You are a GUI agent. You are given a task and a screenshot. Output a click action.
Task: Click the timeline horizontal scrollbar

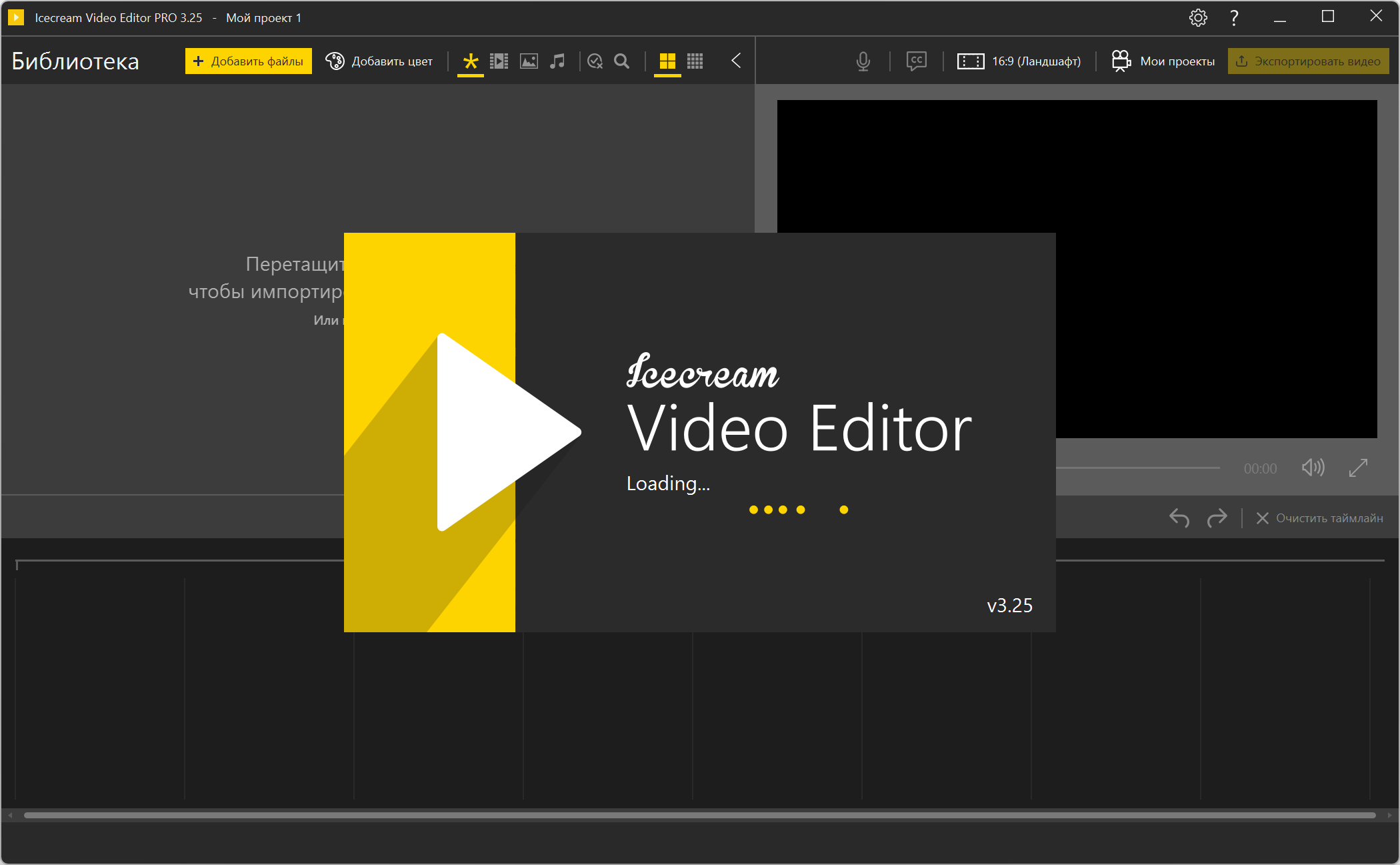click(699, 815)
